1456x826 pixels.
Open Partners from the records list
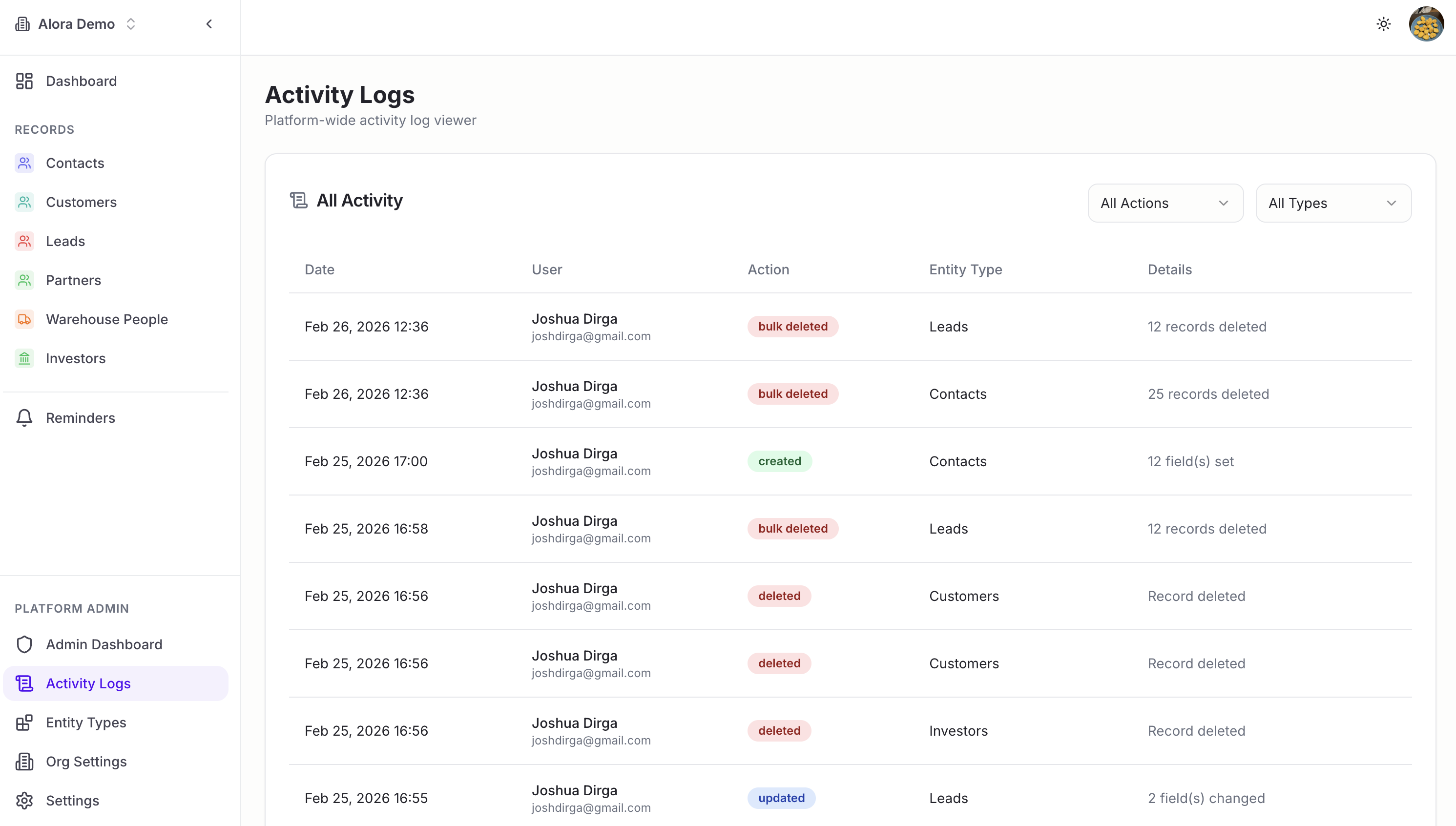(73, 280)
